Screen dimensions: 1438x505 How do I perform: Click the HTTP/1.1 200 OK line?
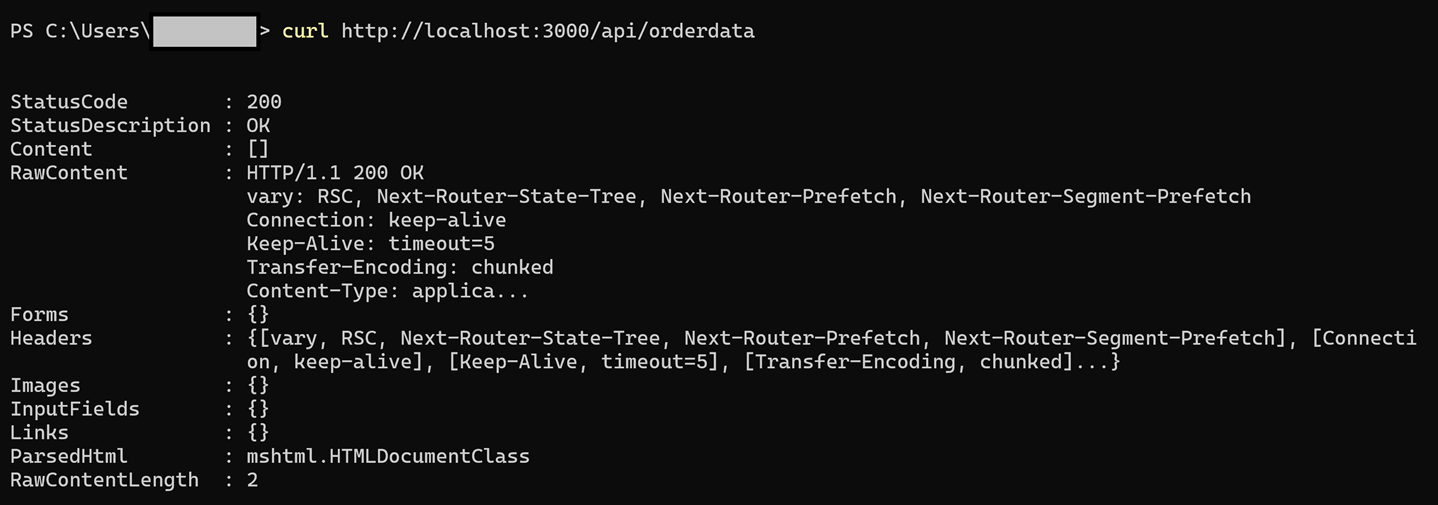pyautogui.click(x=335, y=173)
